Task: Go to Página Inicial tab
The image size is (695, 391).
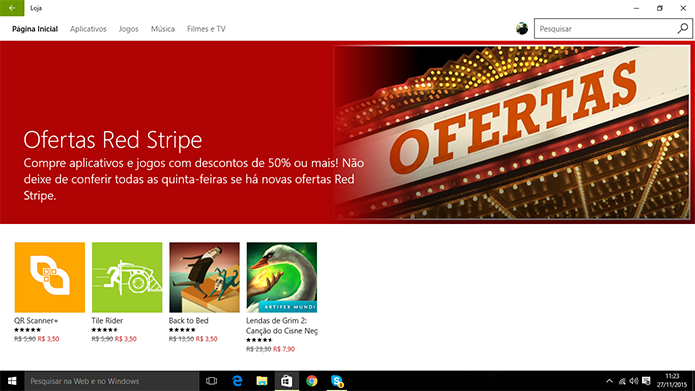Action: click(x=35, y=29)
